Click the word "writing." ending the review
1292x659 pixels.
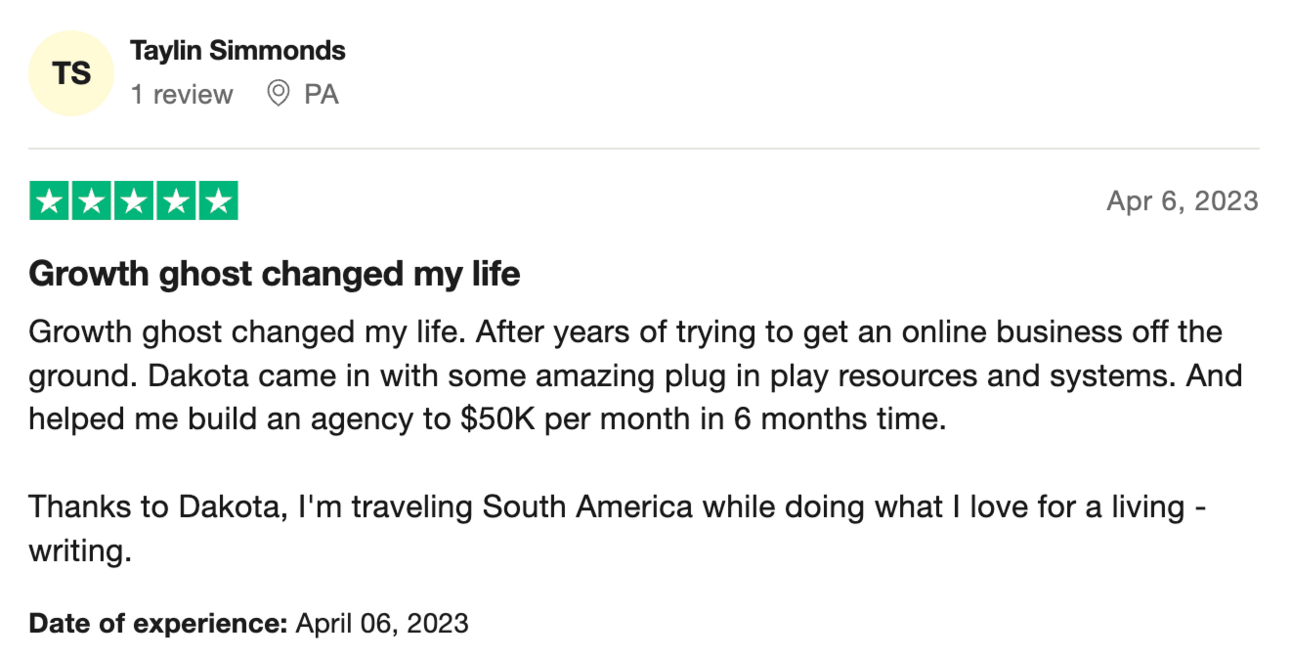click(x=80, y=551)
